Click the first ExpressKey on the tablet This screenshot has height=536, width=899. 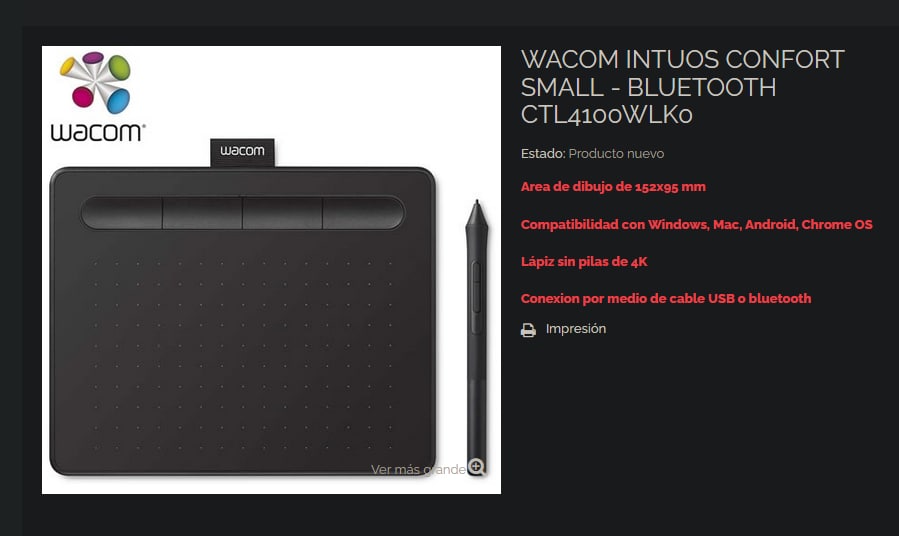122,213
